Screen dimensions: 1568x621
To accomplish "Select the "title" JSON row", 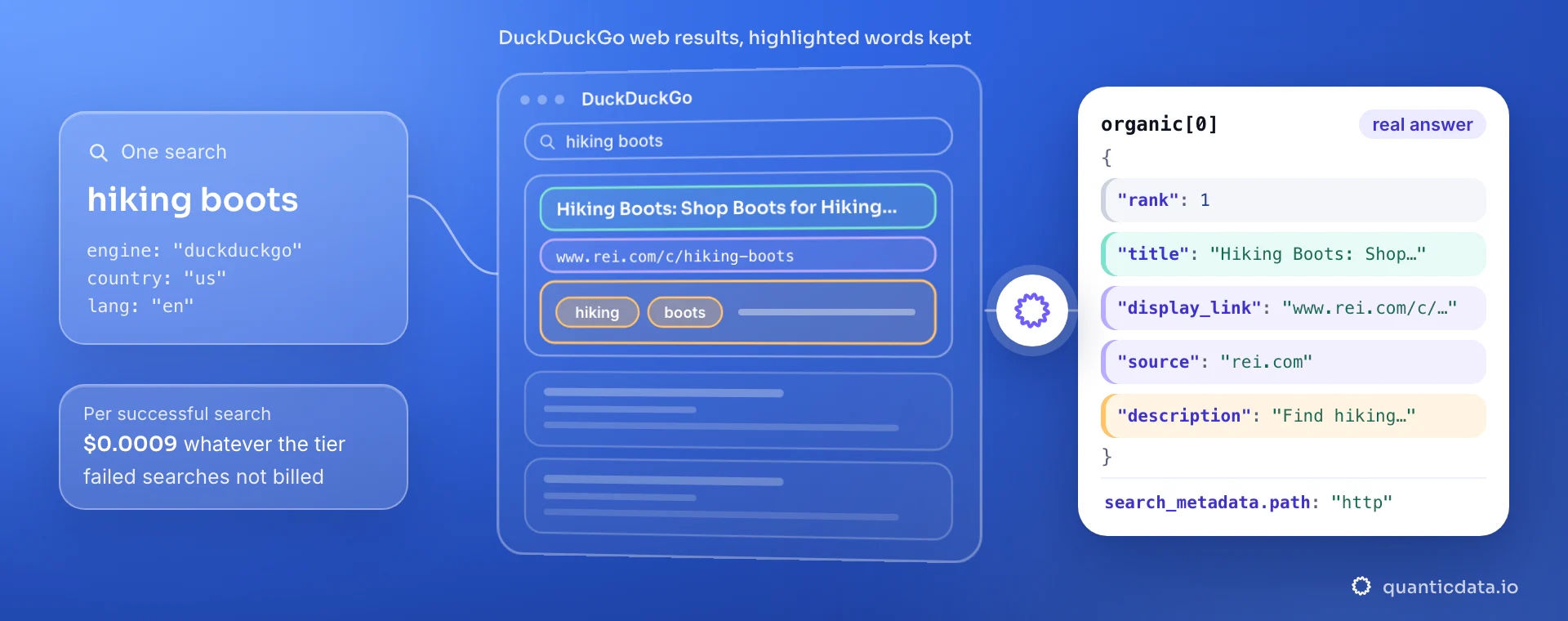I will [x=1294, y=254].
